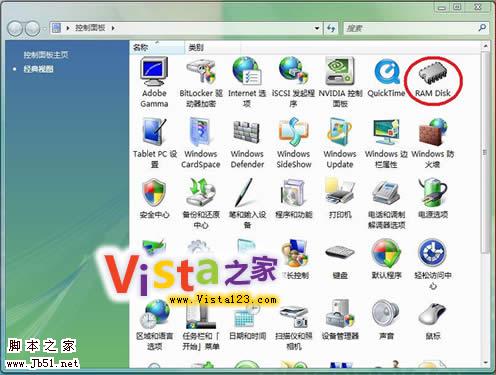Image resolution: width=496 pixels, height=375 pixels.
Task: Open 任务栏和「开始」菜单 icon
Action: coord(201,315)
